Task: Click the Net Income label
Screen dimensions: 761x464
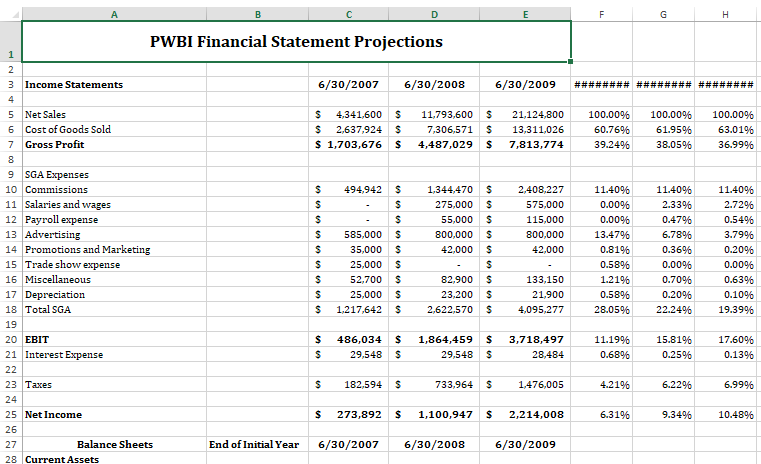Action: pyautogui.click(x=53, y=414)
